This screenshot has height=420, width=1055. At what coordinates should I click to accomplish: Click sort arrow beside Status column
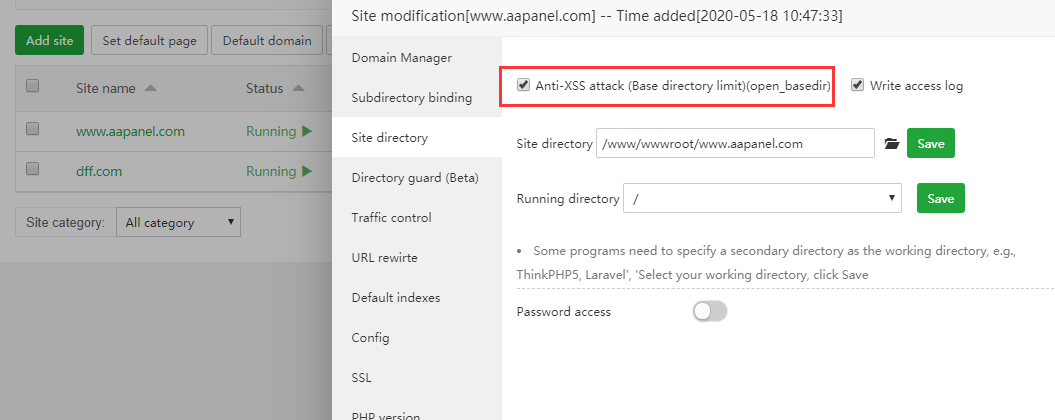(x=299, y=89)
